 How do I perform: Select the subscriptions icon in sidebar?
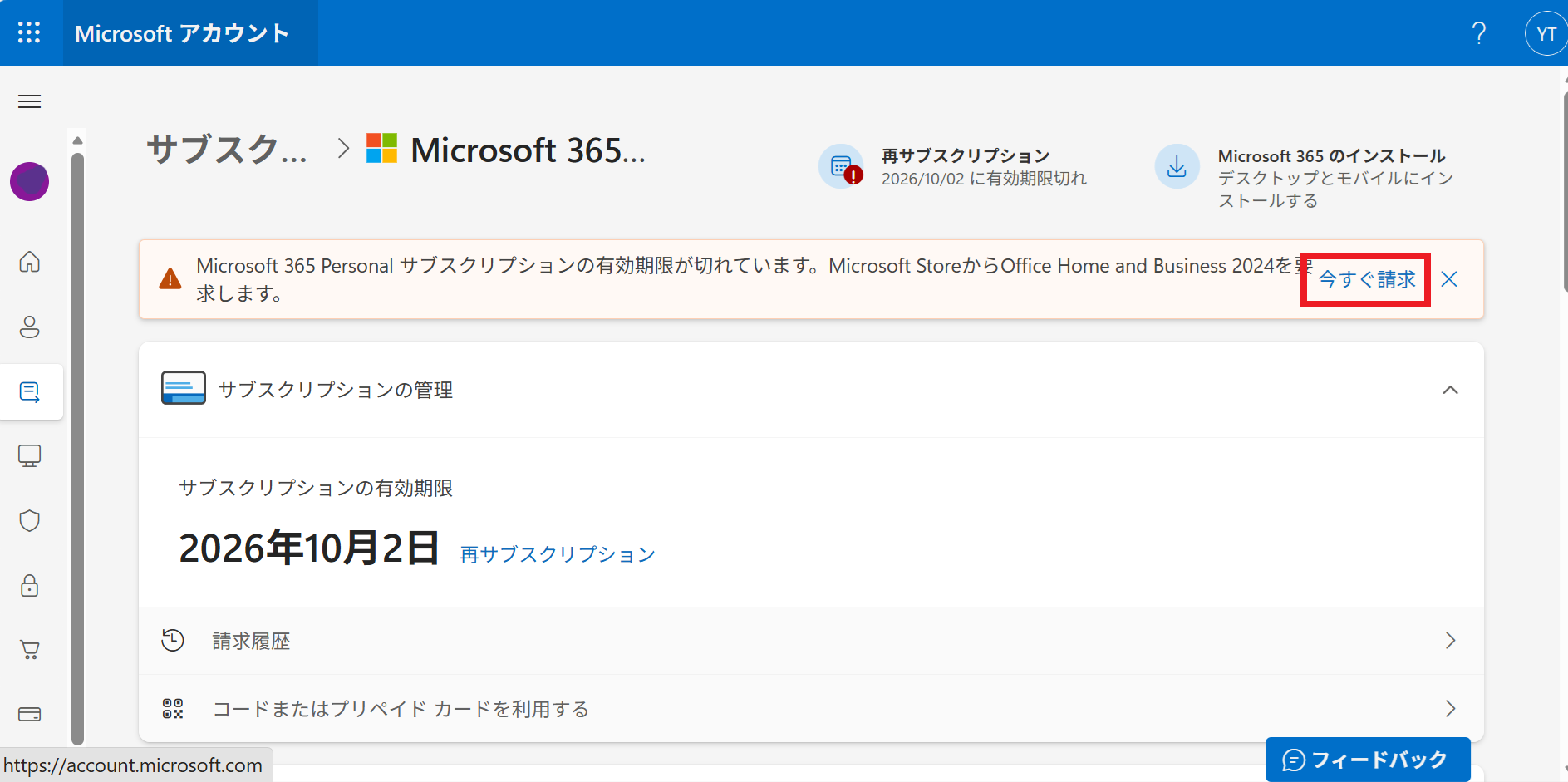[x=30, y=391]
